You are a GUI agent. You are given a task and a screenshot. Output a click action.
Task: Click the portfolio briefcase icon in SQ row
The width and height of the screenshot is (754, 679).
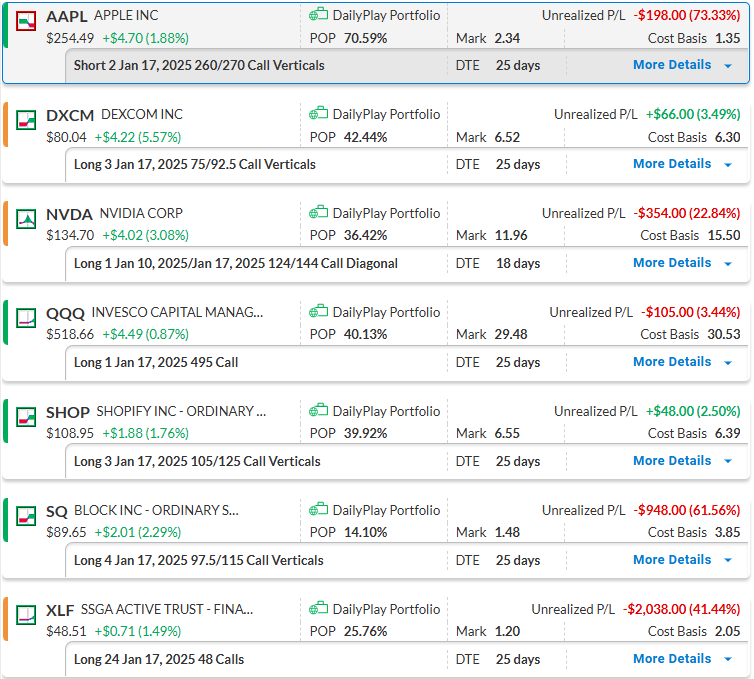pyautogui.click(x=318, y=509)
